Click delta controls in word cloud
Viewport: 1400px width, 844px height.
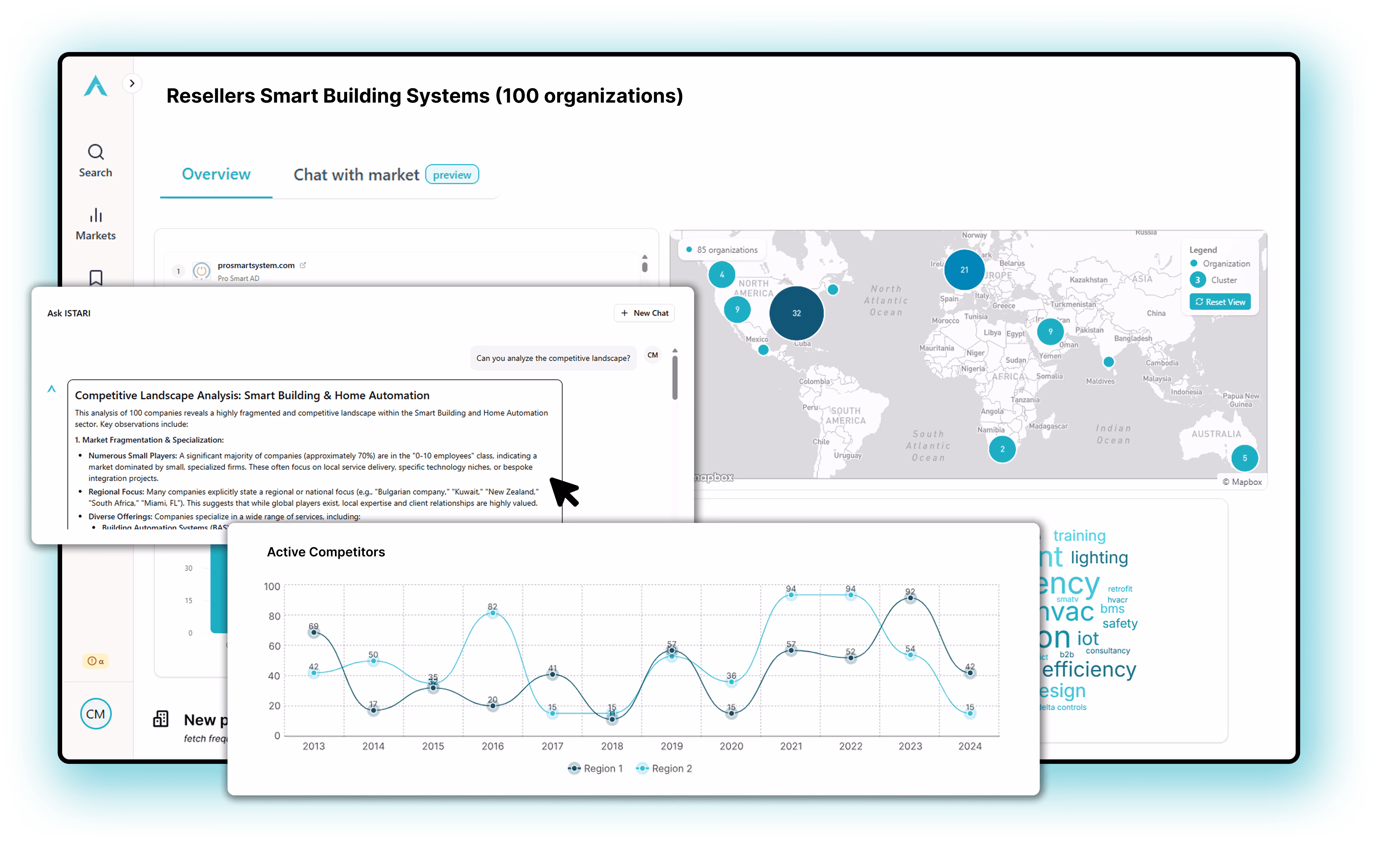tap(1063, 707)
